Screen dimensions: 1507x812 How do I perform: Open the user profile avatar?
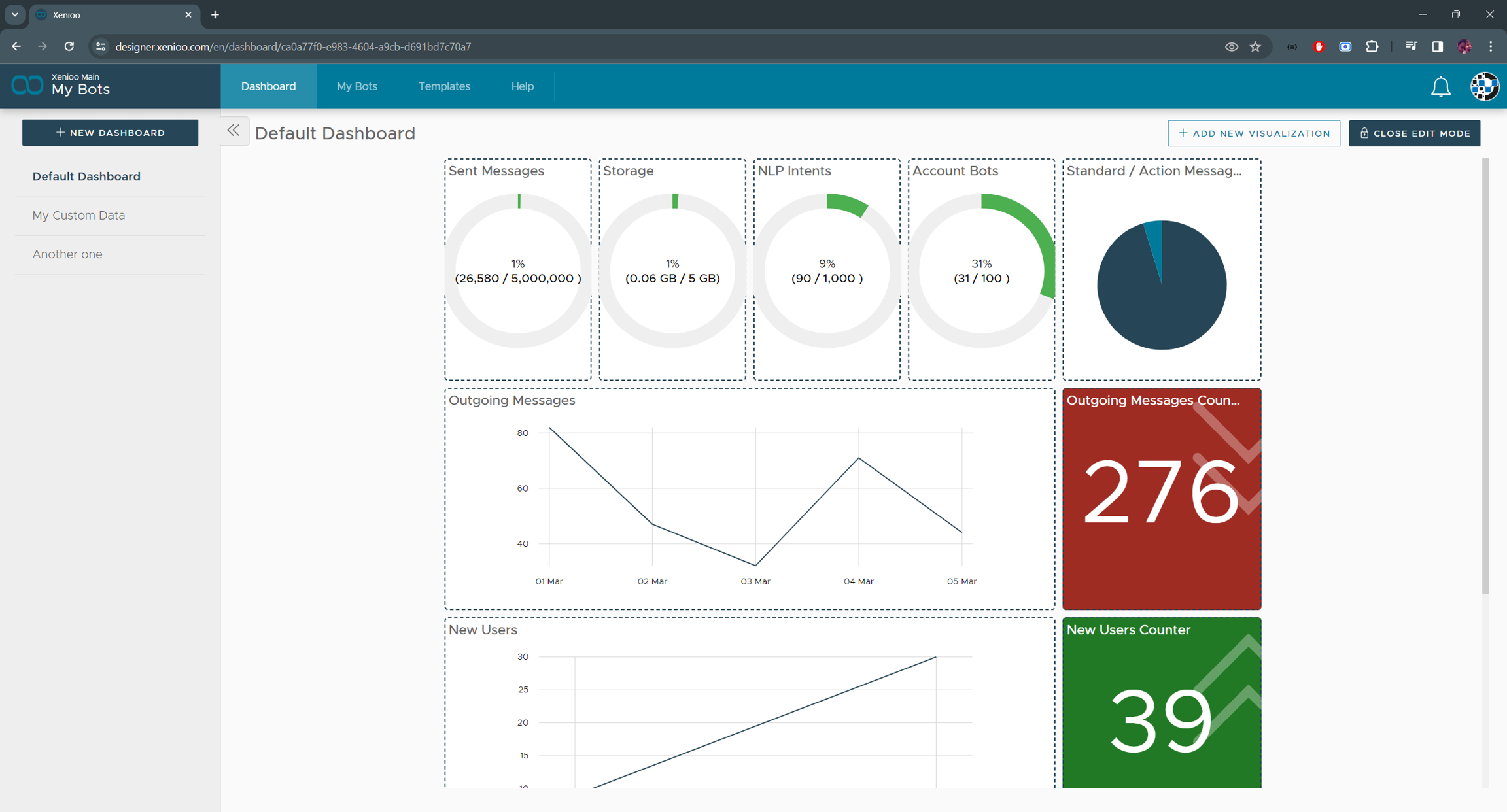pos(1484,86)
